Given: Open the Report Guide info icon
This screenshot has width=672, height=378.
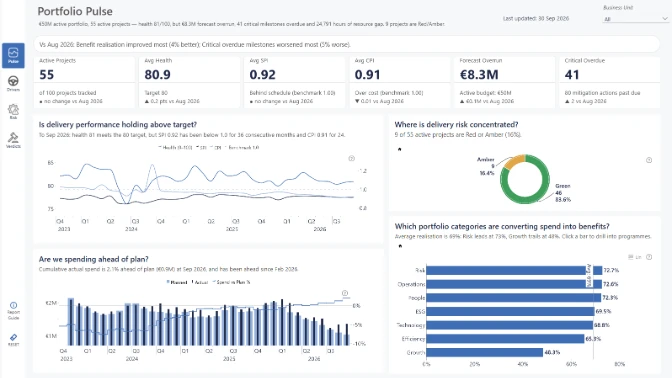Looking at the screenshot, I should click(13, 310).
